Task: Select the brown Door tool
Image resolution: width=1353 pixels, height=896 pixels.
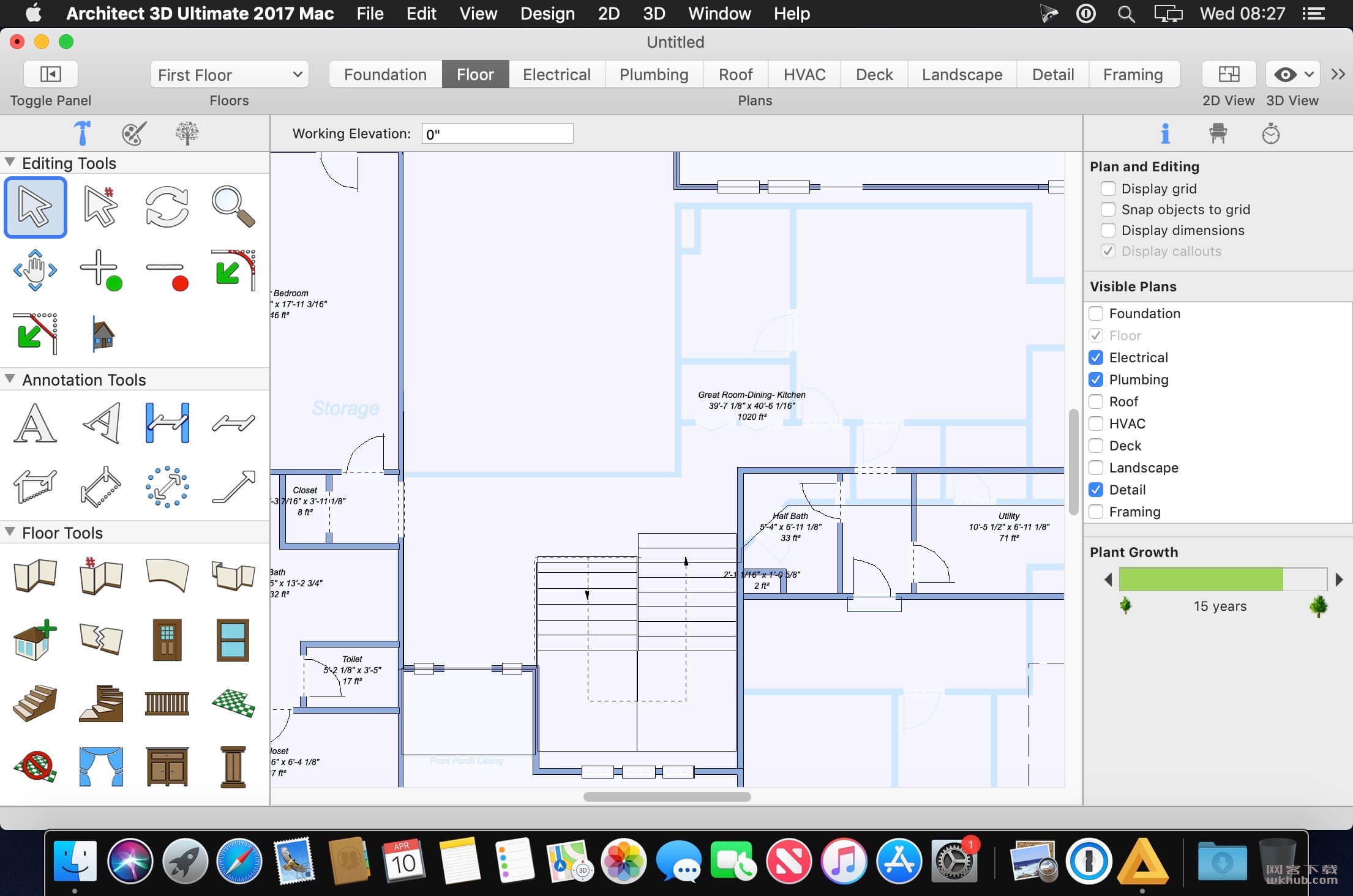Action: point(167,640)
